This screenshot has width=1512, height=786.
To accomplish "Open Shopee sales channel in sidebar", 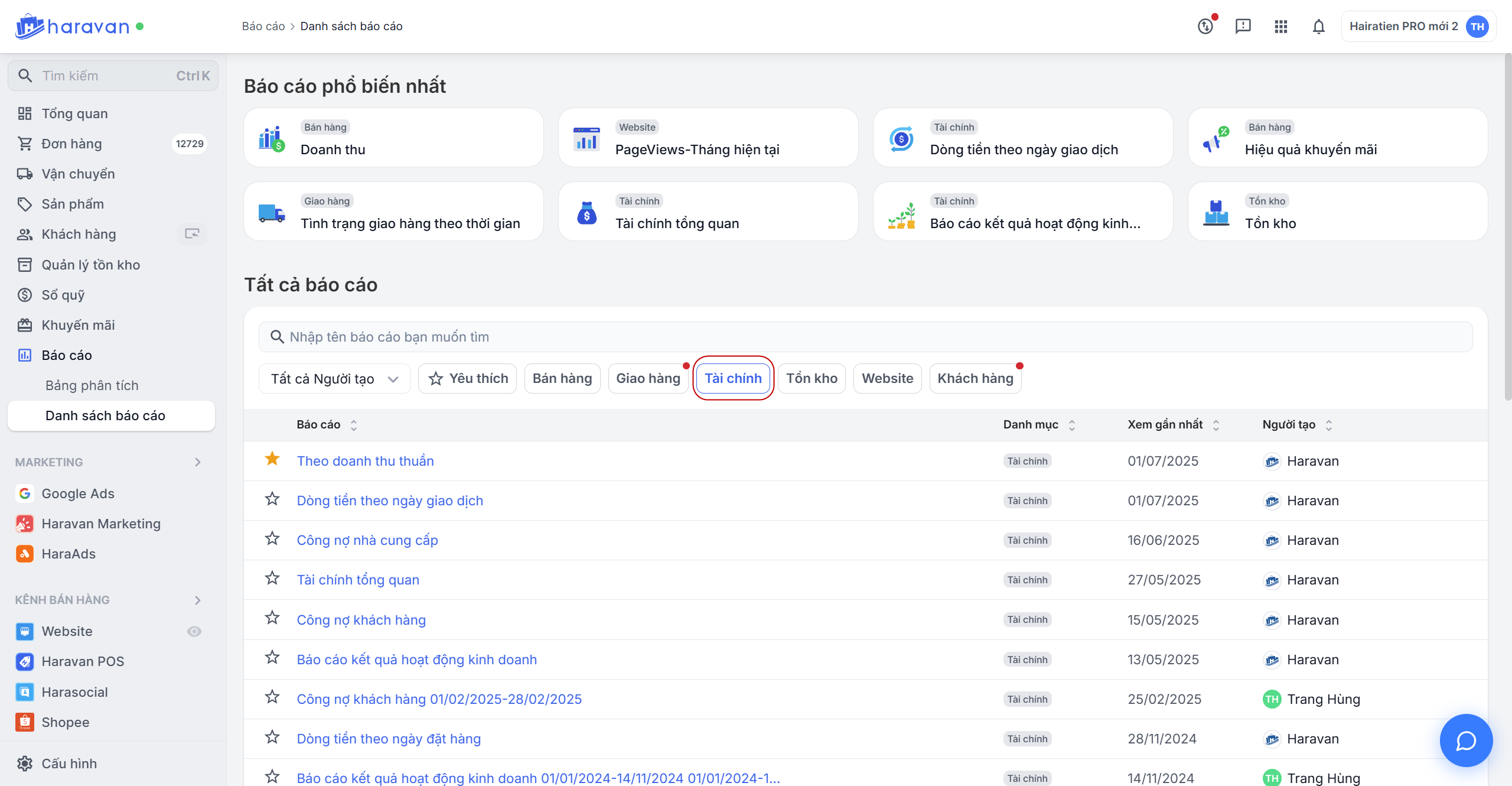I will click(66, 722).
